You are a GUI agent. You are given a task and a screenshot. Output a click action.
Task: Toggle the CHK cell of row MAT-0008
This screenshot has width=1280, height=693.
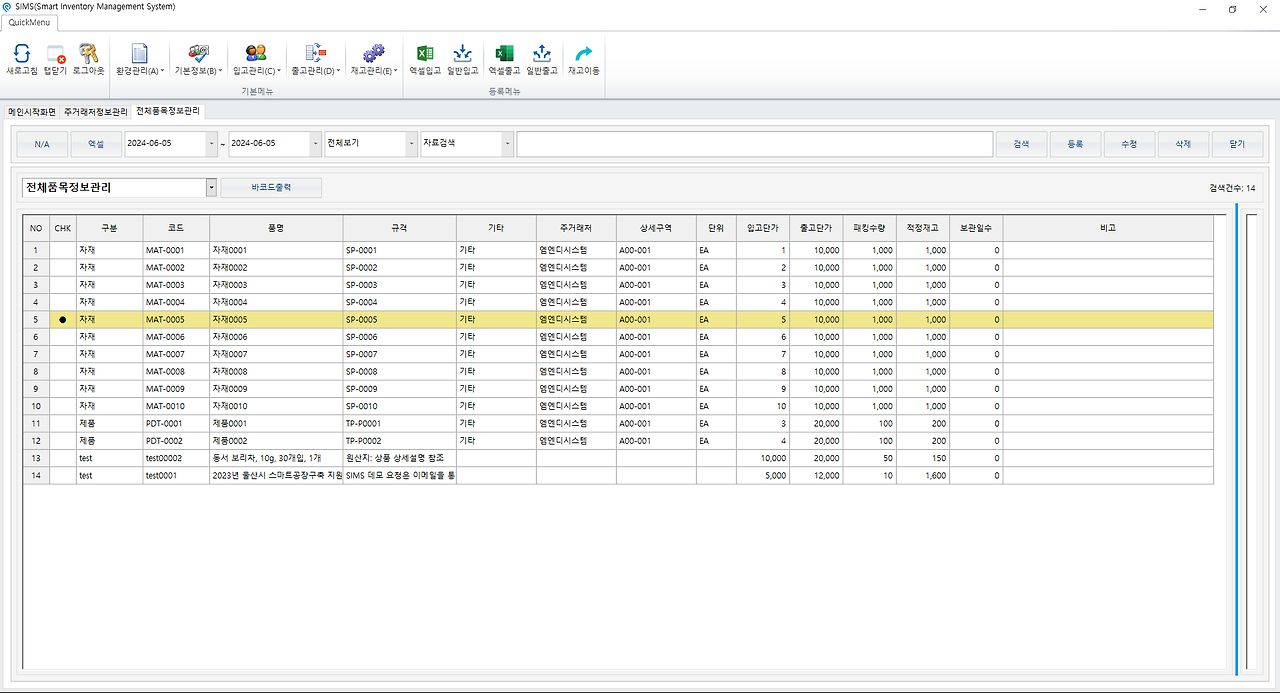63,372
